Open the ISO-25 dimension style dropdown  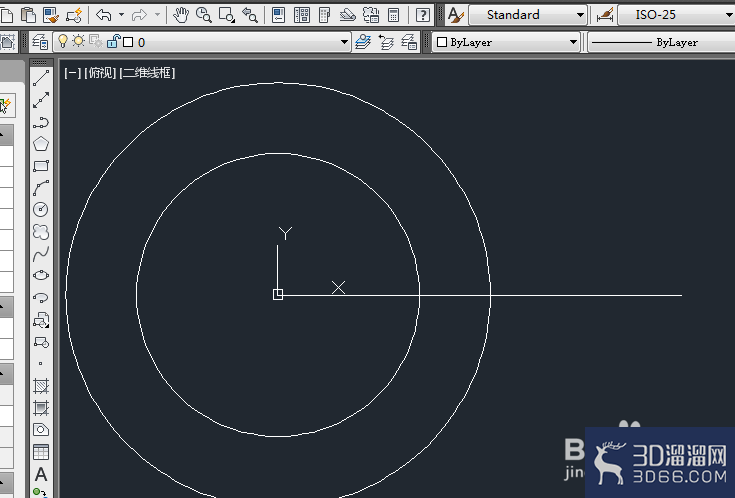(676, 15)
